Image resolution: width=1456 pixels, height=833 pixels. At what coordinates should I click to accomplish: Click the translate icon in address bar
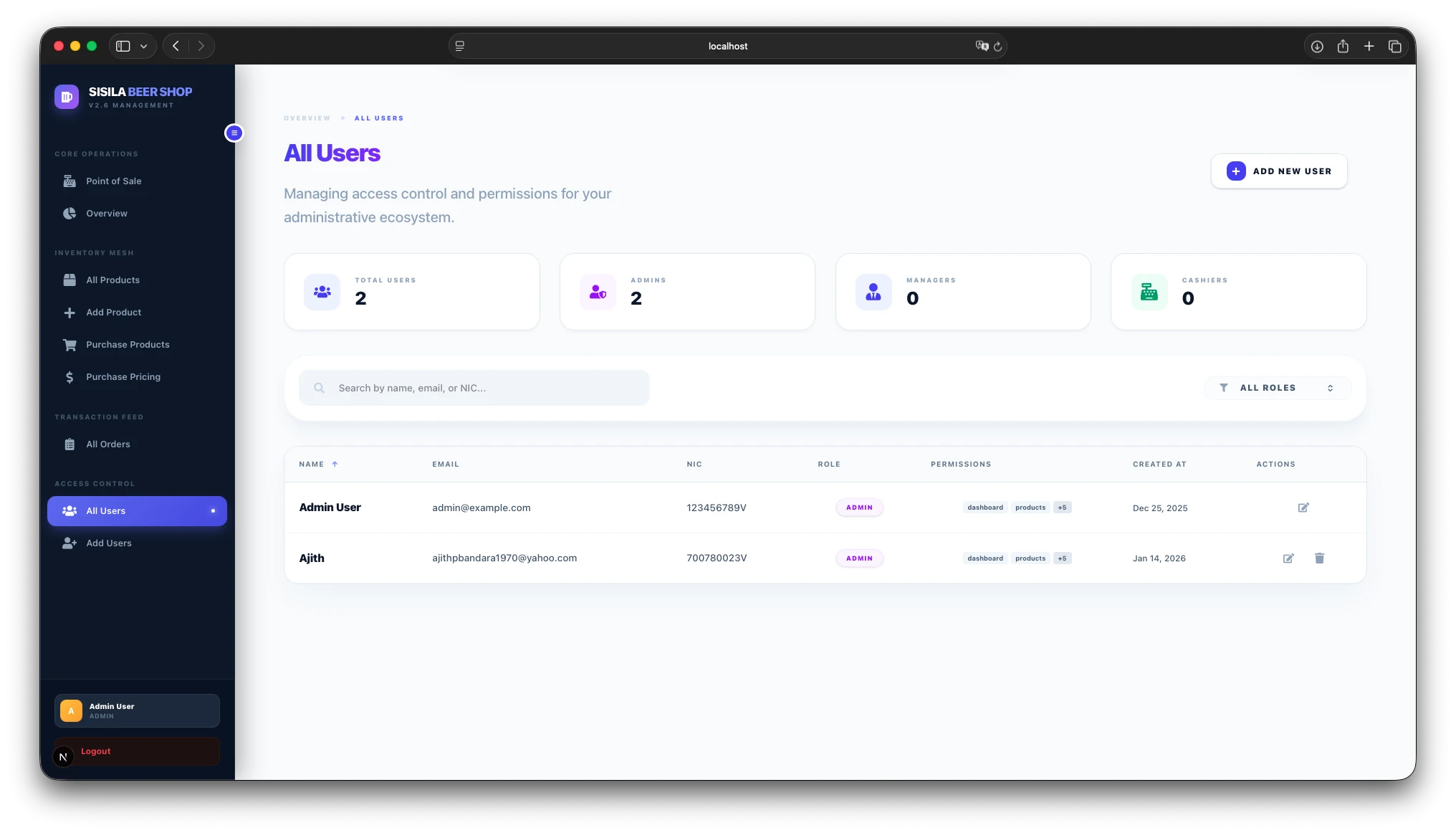981,46
